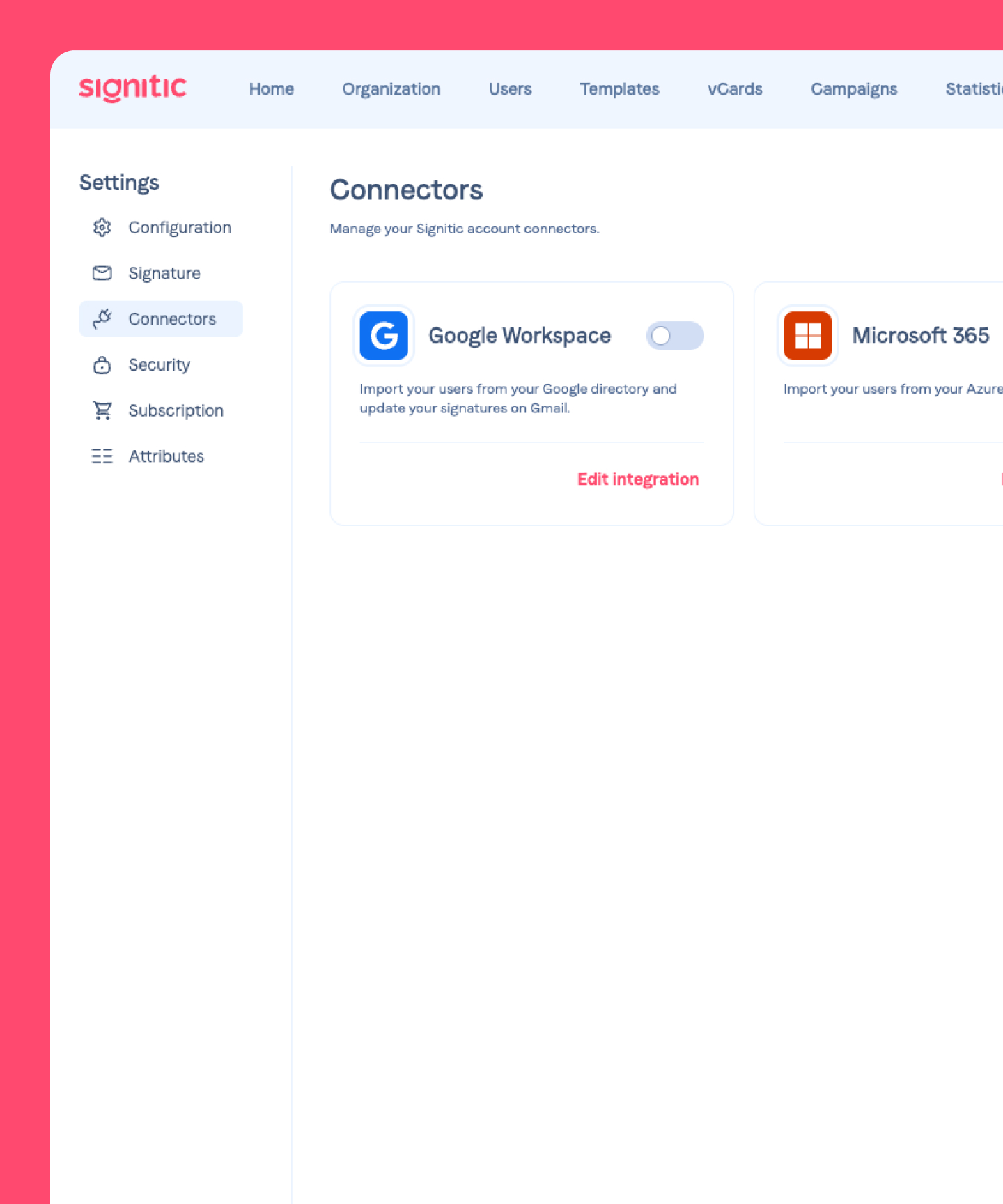Open Signature settings
The height and width of the screenshot is (1204, 1003).
point(162,273)
